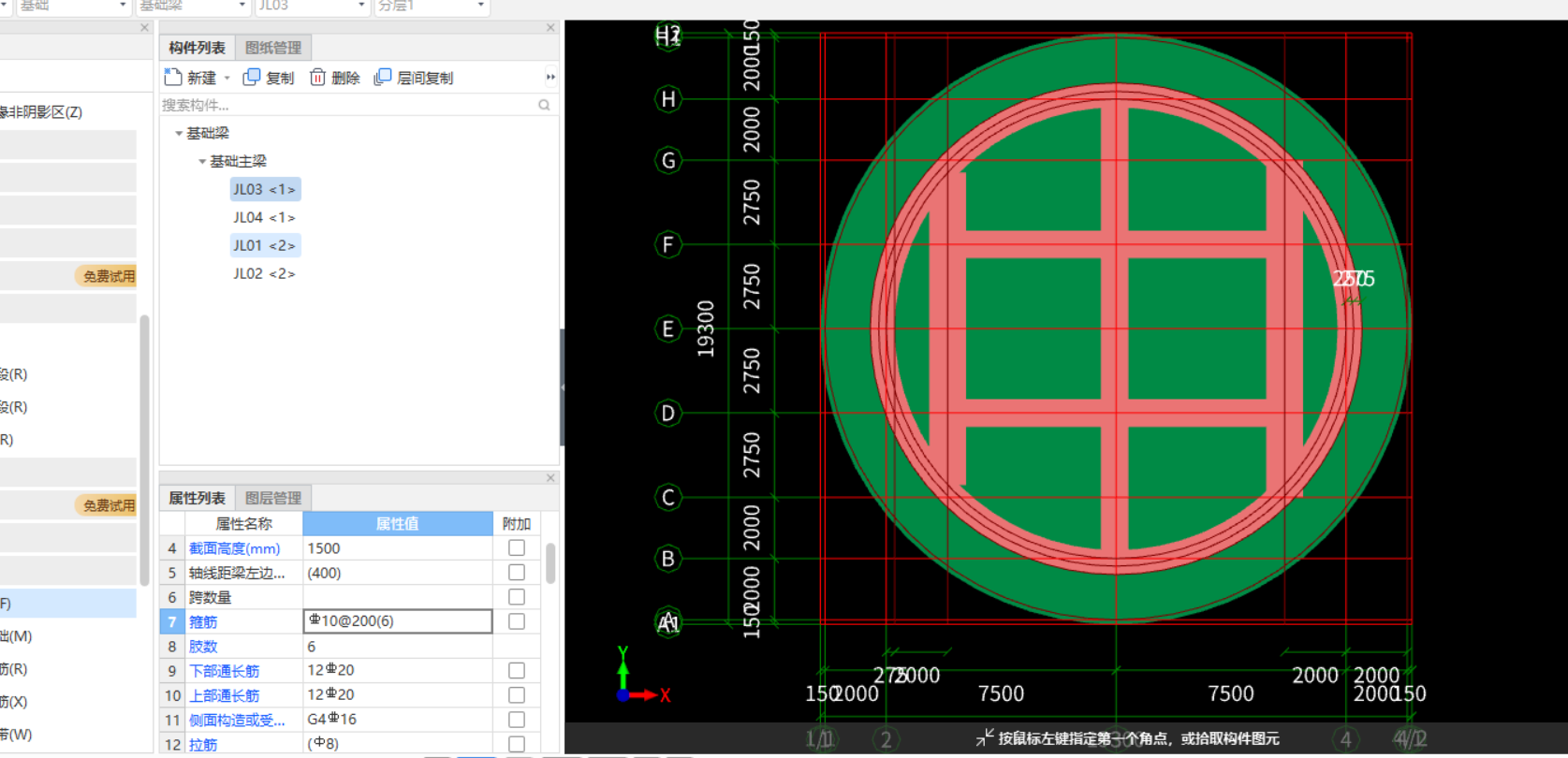Switch to the 构件列表 tab
Image resolution: width=1568 pixels, height=758 pixels.
pos(197,48)
